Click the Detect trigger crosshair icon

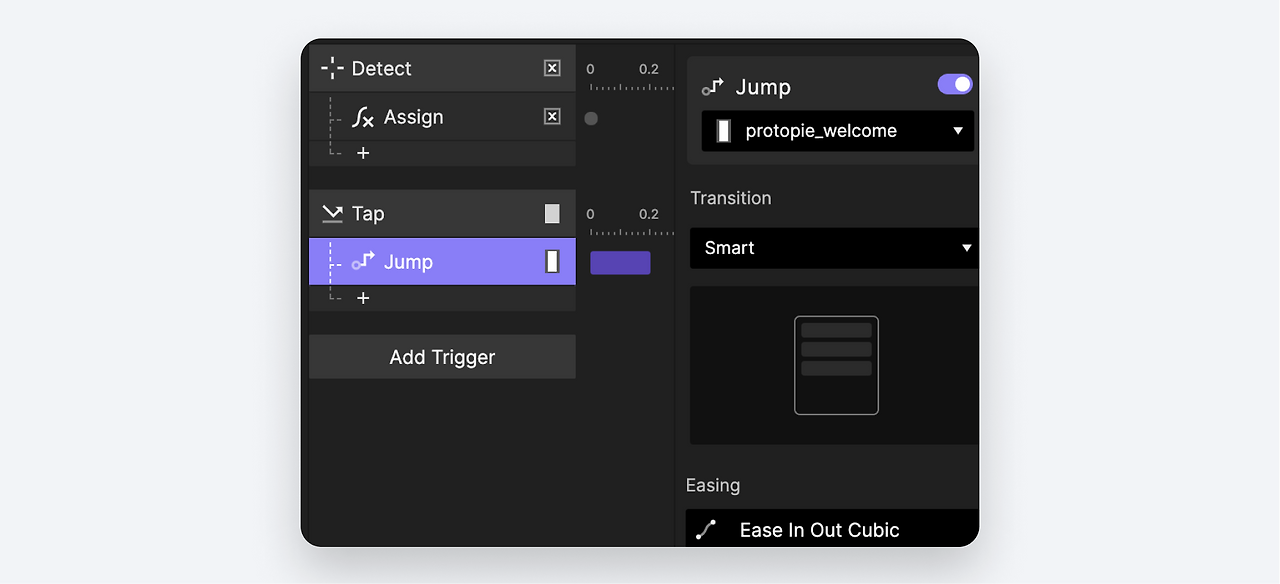pyautogui.click(x=332, y=68)
